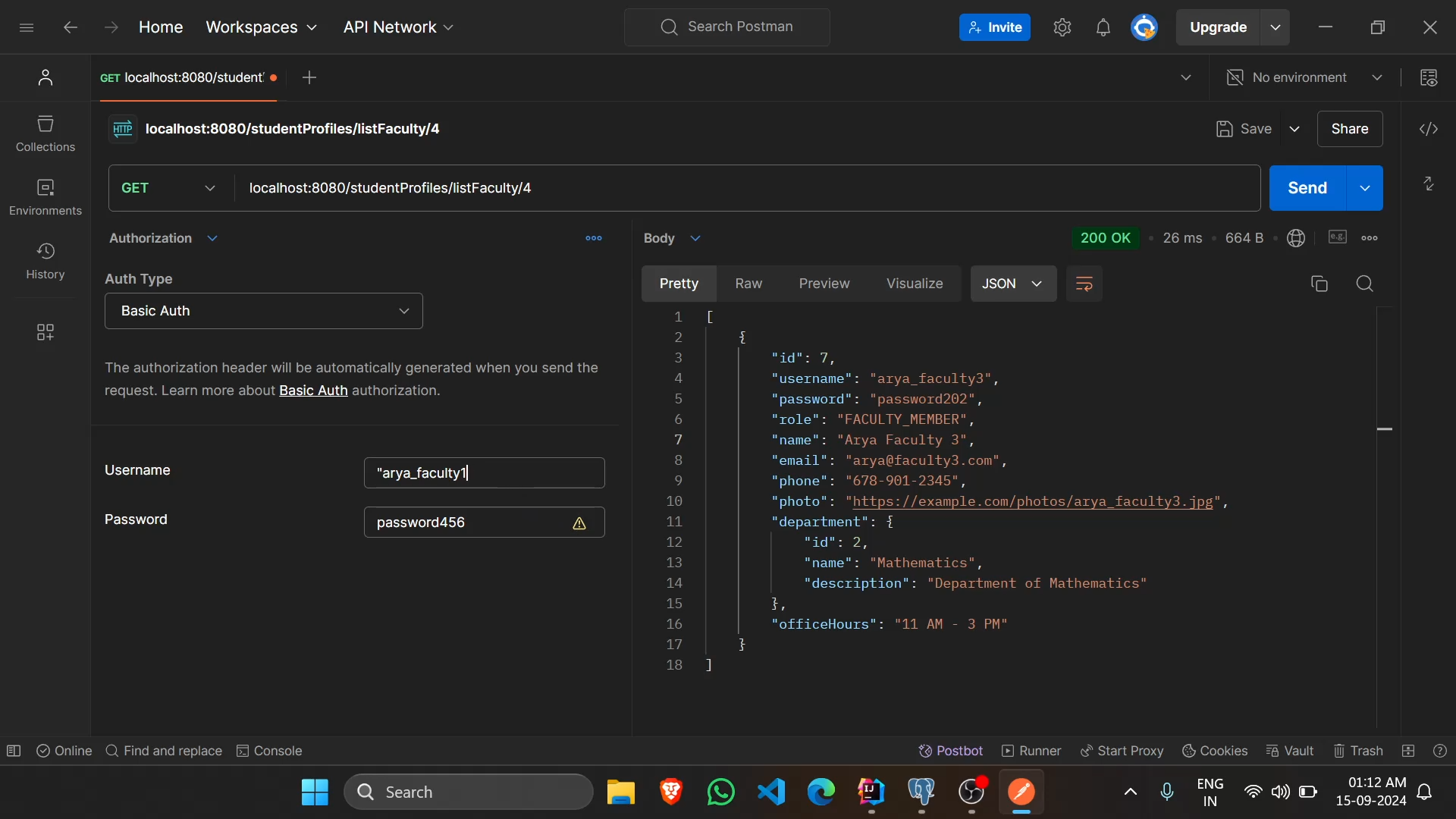This screenshot has width=1456, height=819.
Task: Toggle the sidebar icon in status bar
Action: tap(14, 751)
